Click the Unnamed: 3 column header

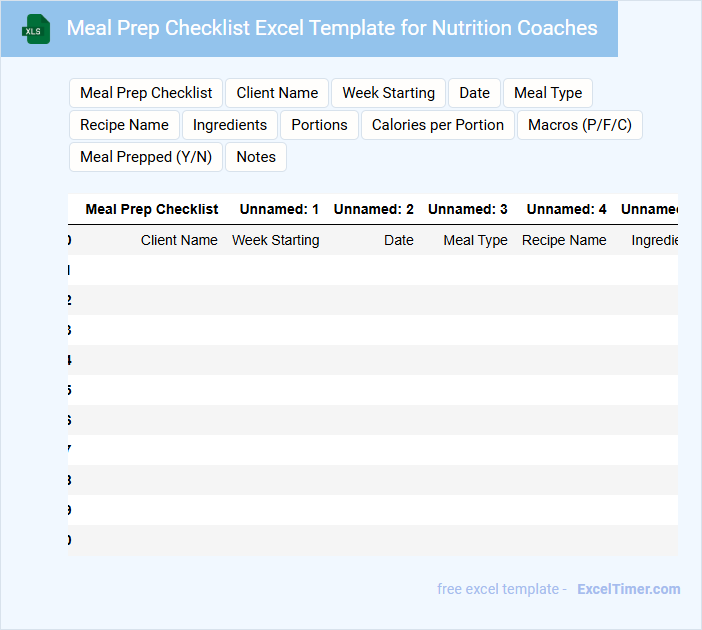coord(467,209)
